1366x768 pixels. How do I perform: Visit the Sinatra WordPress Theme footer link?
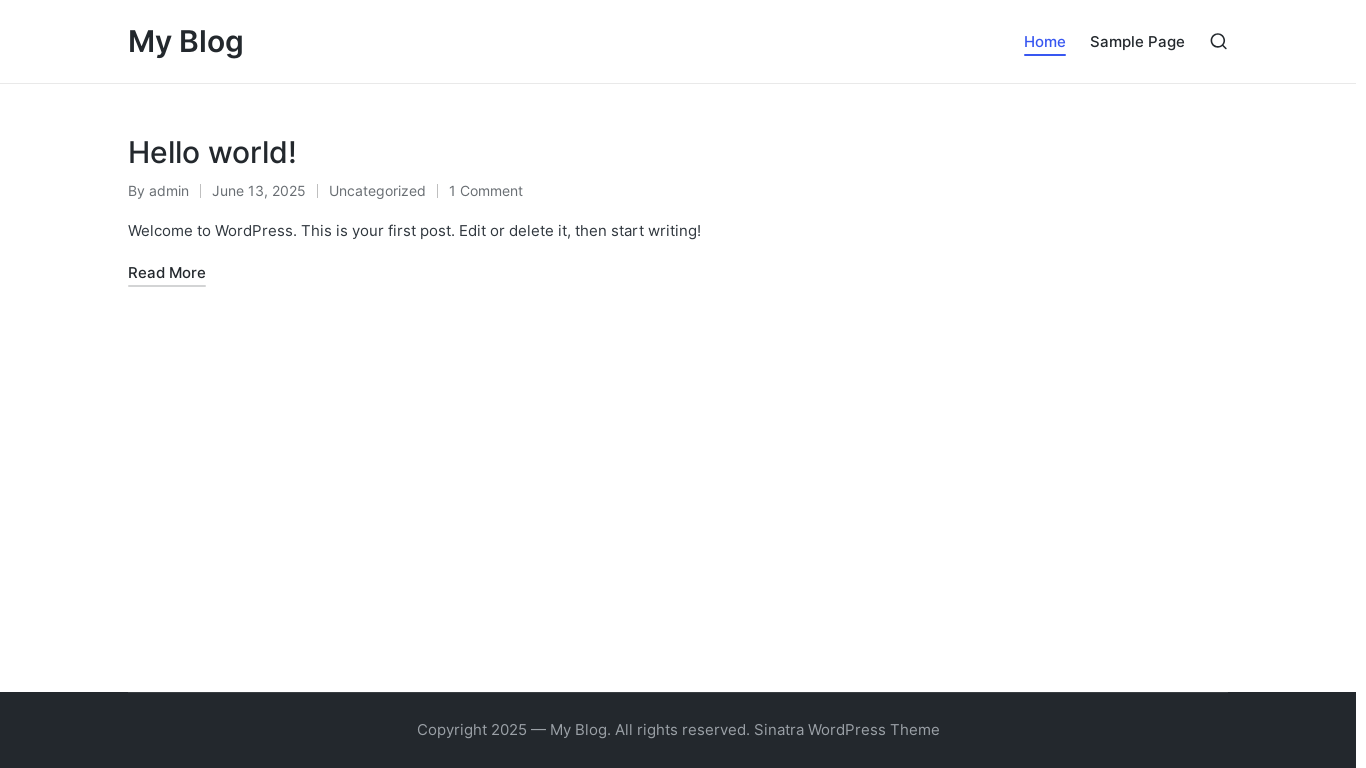tap(847, 730)
